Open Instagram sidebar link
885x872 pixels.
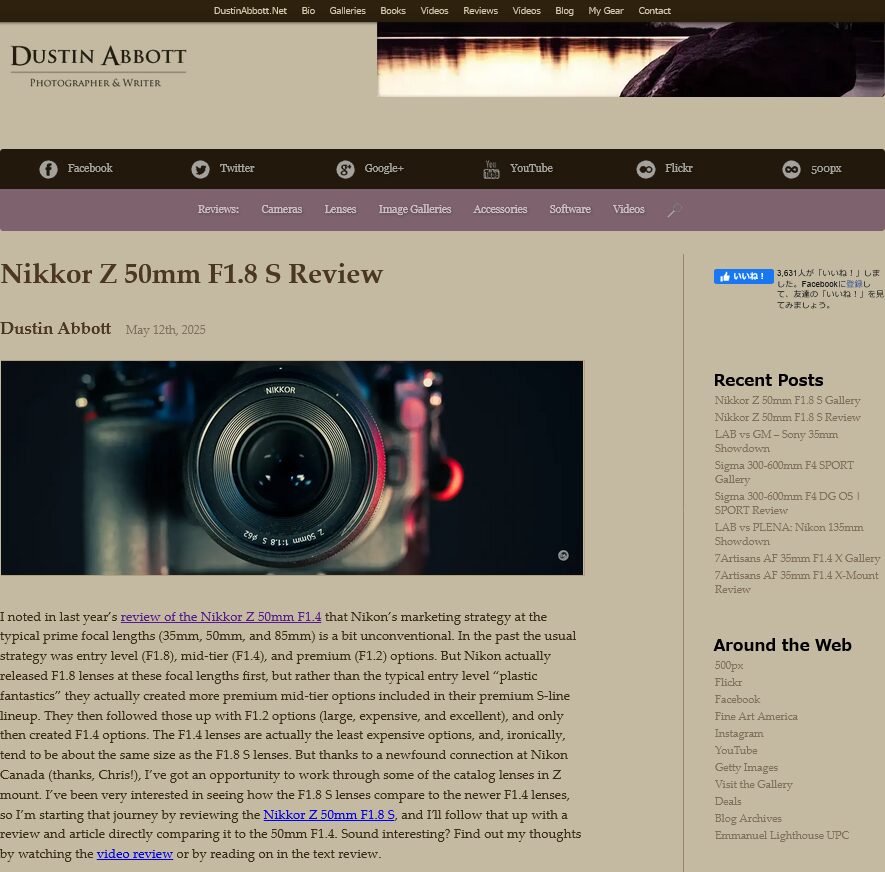[x=739, y=733]
